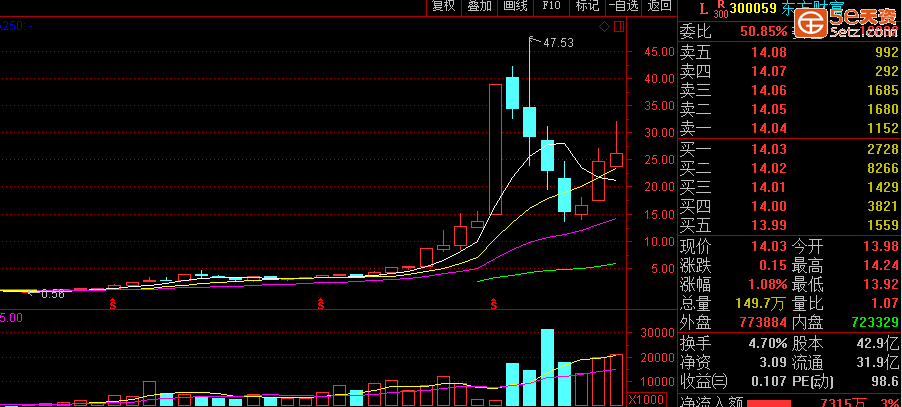Click the leftmost red S event marker
Image resolution: width=902 pixels, height=407 pixels.
pyautogui.click(x=113, y=304)
